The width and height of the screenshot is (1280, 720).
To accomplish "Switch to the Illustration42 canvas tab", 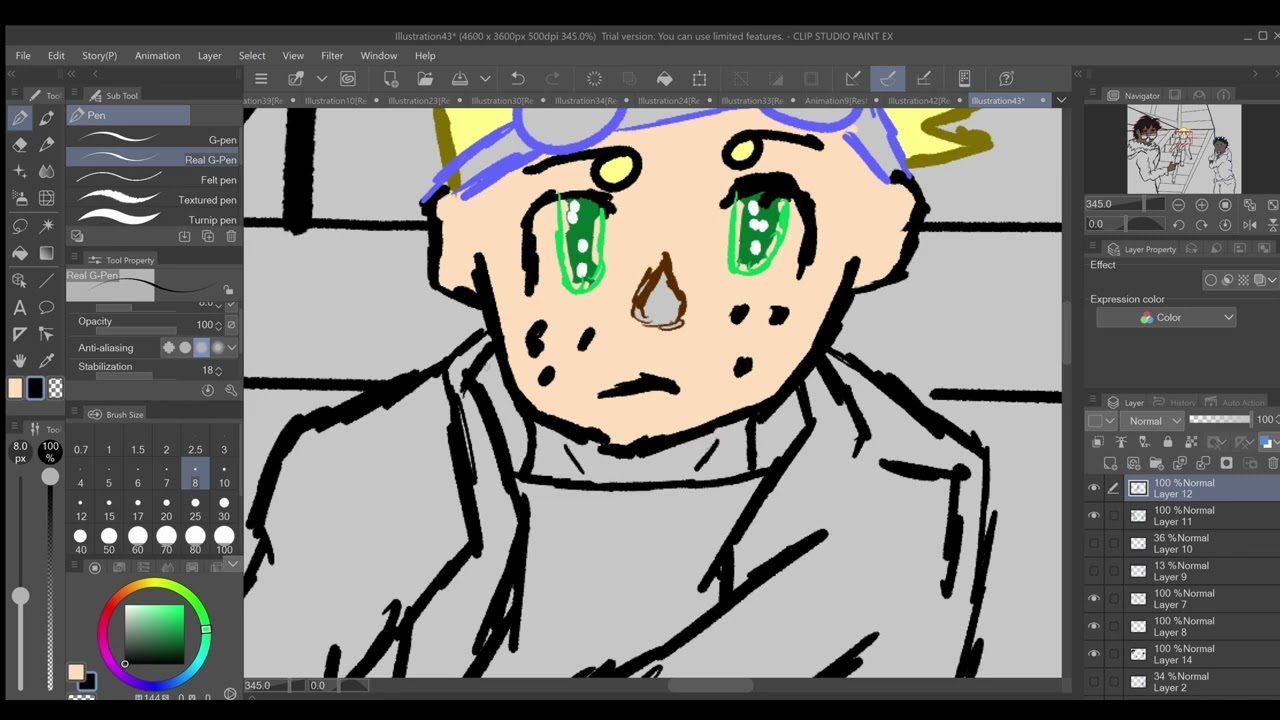I will [919, 100].
